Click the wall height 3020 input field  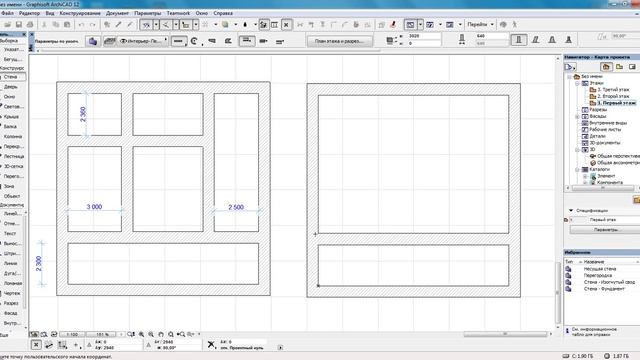coord(424,36)
